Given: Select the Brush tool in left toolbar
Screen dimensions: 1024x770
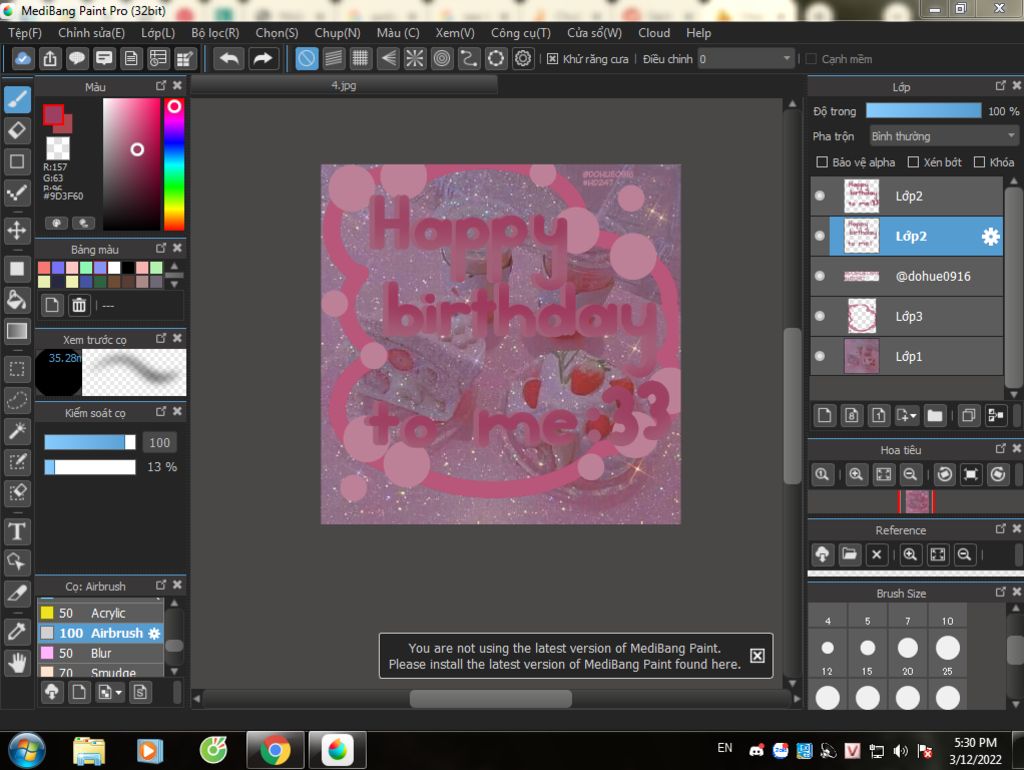Looking at the screenshot, I should [x=18, y=100].
